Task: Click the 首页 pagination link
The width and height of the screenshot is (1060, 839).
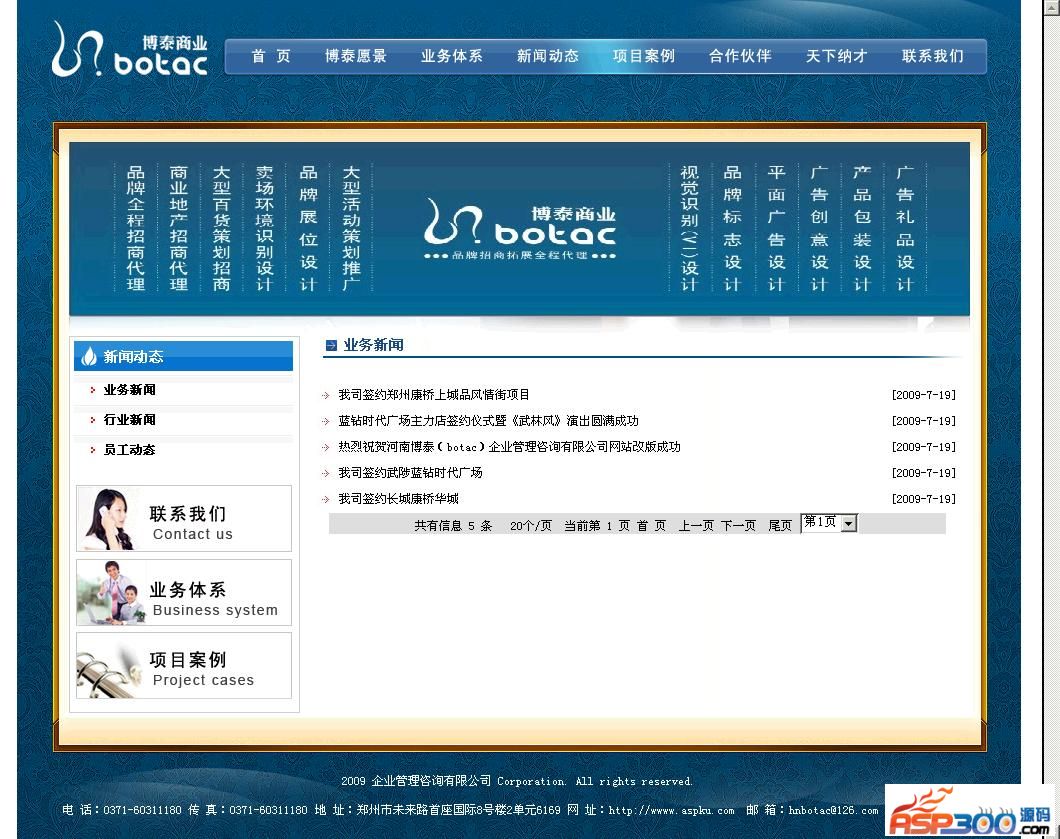Action: [652, 525]
